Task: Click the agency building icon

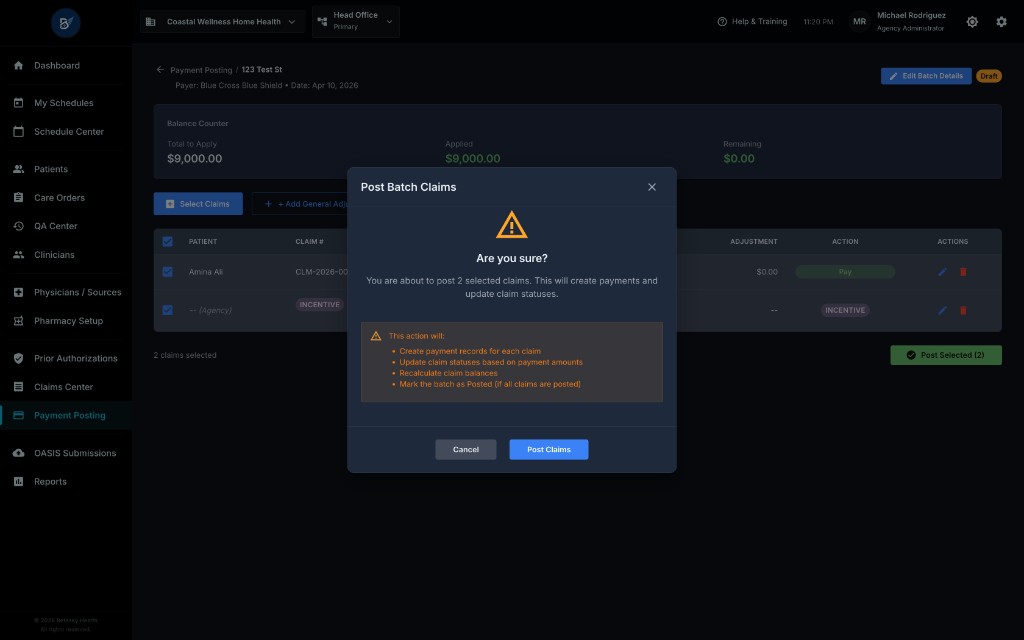Action: click(x=150, y=22)
